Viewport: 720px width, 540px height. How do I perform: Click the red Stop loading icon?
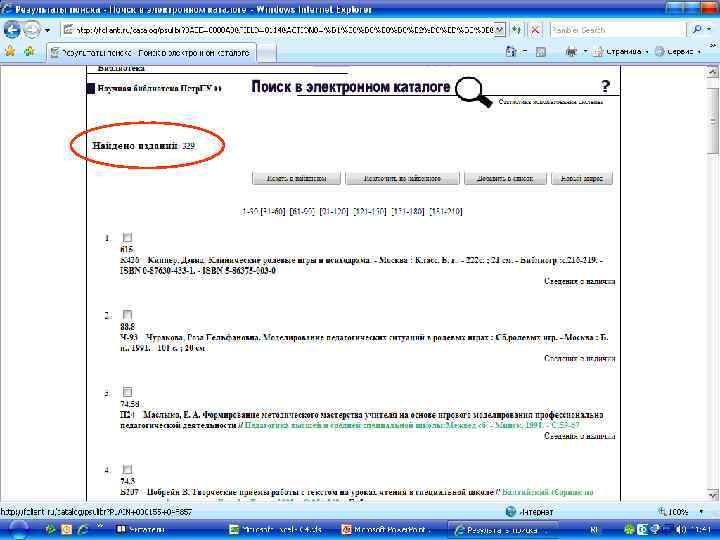click(x=535, y=30)
